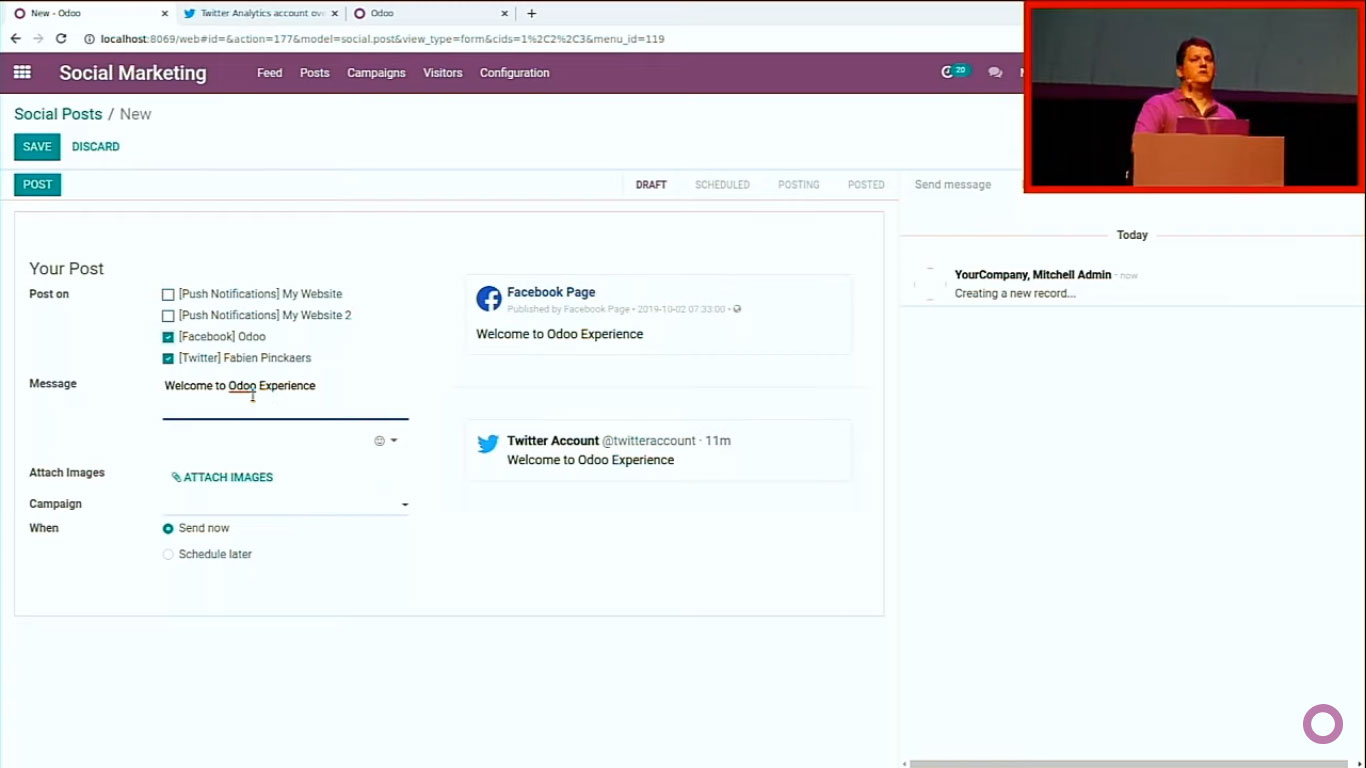The height and width of the screenshot is (768, 1366).
Task: Click the site info icon in the address bar
Action: tap(89, 39)
